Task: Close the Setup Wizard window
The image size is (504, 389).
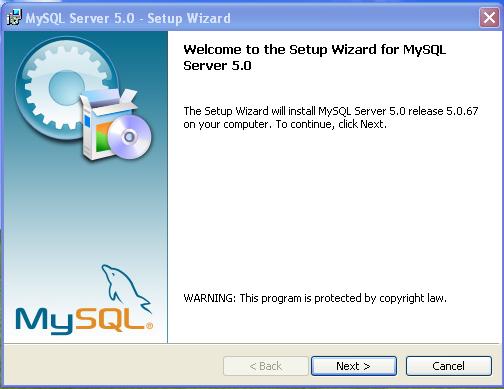Action: coord(489,17)
